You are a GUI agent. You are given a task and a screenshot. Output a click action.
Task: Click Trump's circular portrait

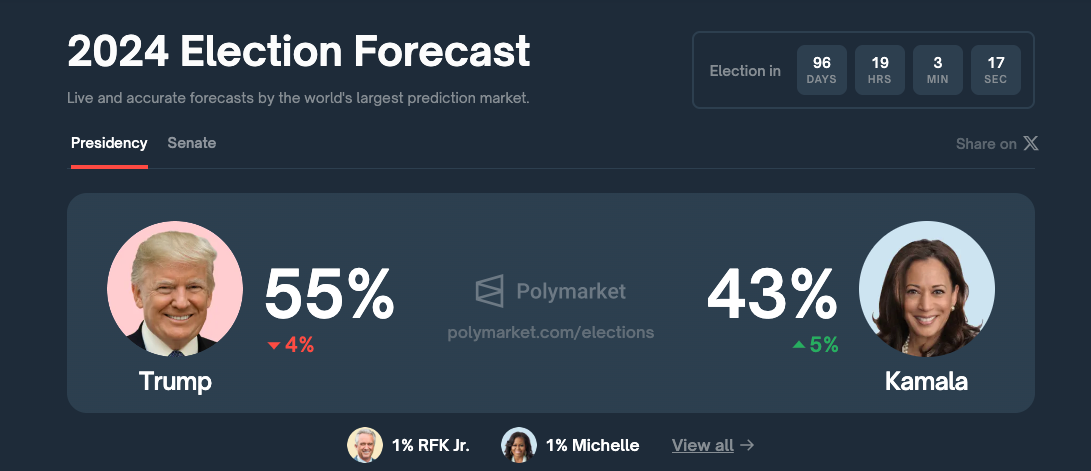click(175, 289)
